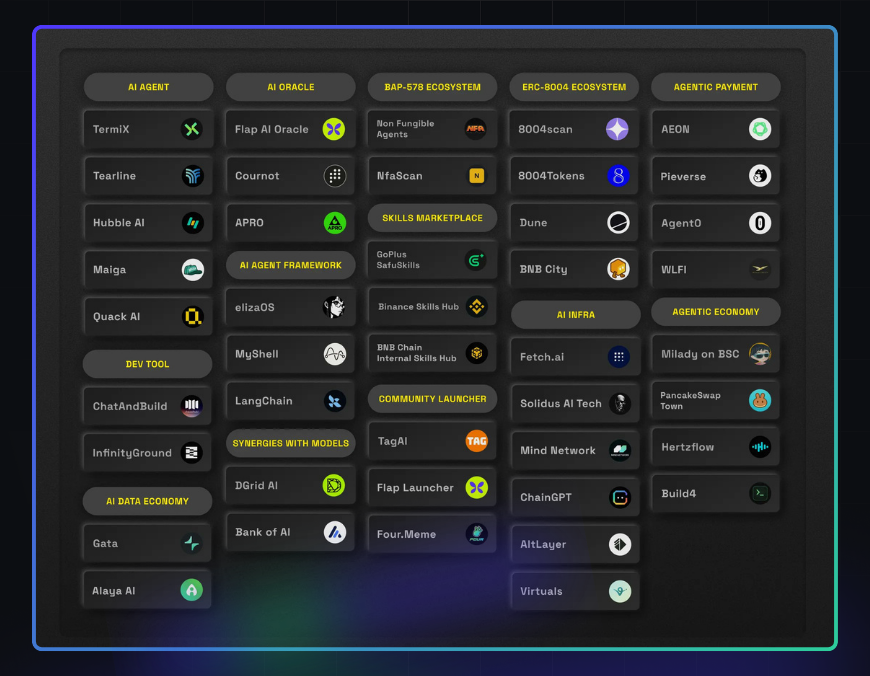
Task: Click the ChatAndBuild logo icon
Action: pos(191,406)
